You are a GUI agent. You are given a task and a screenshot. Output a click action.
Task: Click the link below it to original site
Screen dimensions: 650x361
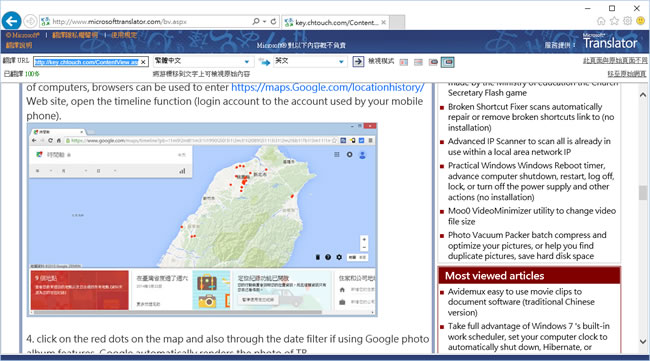tap(627, 74)
